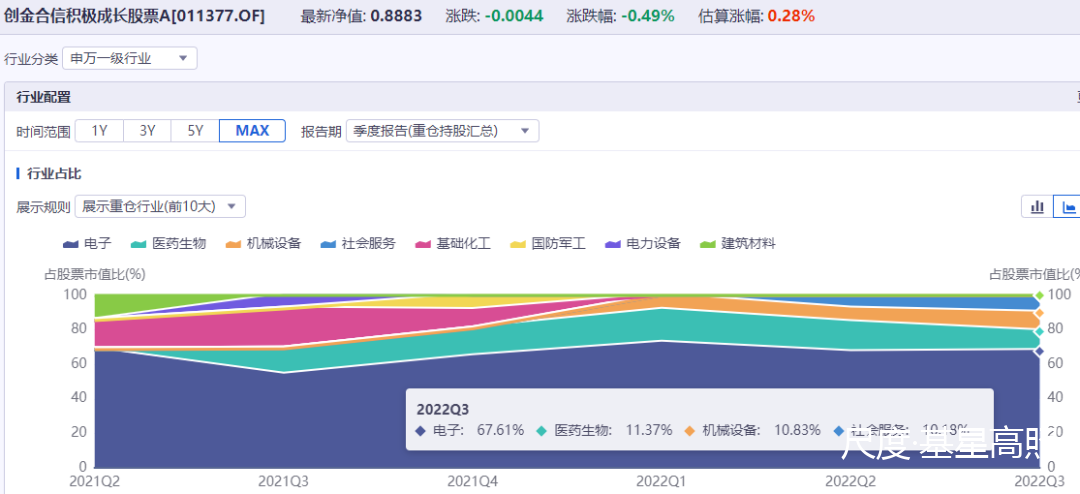Toggle the 国防军工 legend series
This screenshot has height=494, width=1080.
coord(548,243)
